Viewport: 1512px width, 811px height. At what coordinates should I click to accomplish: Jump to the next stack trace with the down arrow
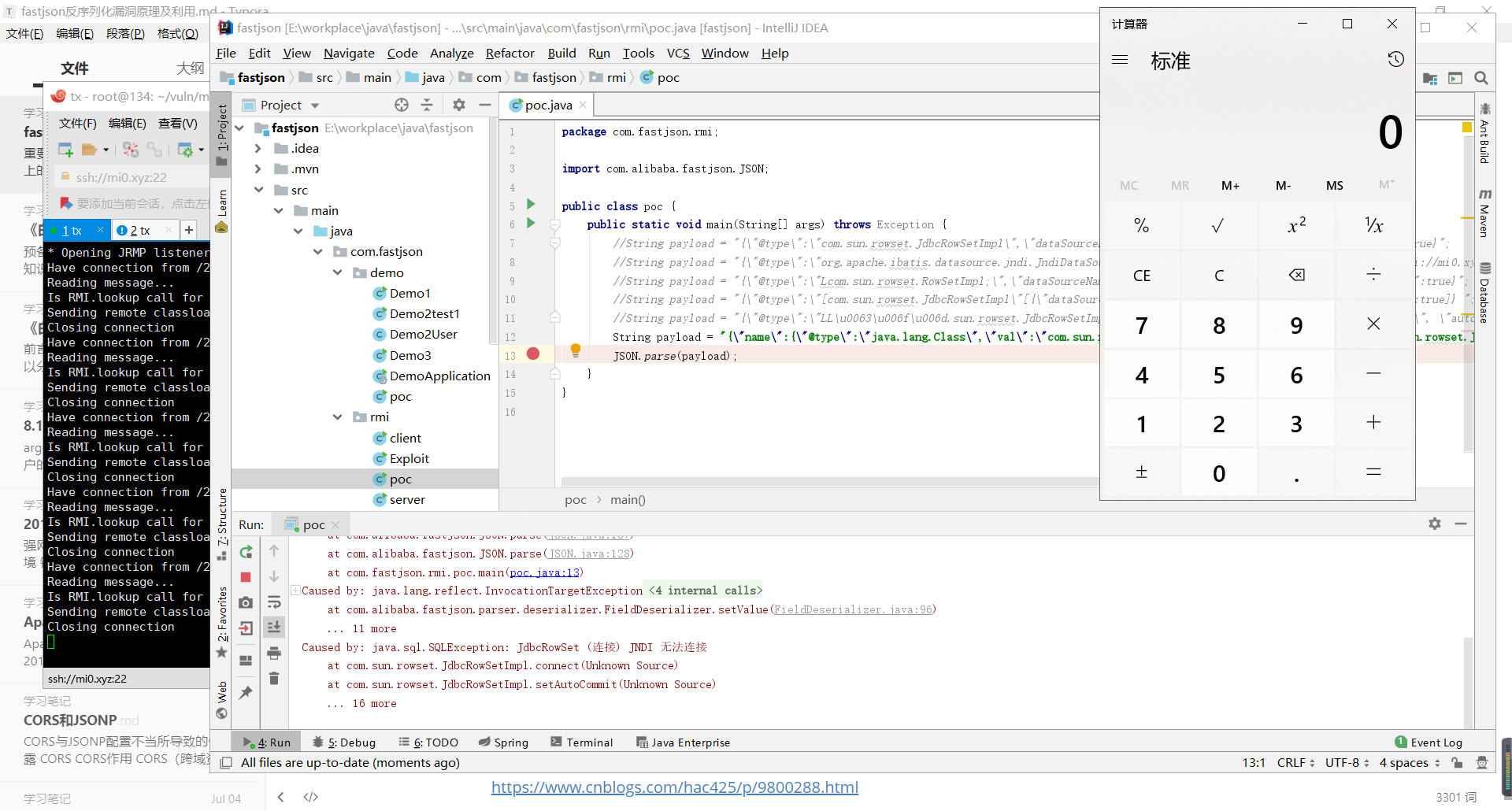pos(274,576)
